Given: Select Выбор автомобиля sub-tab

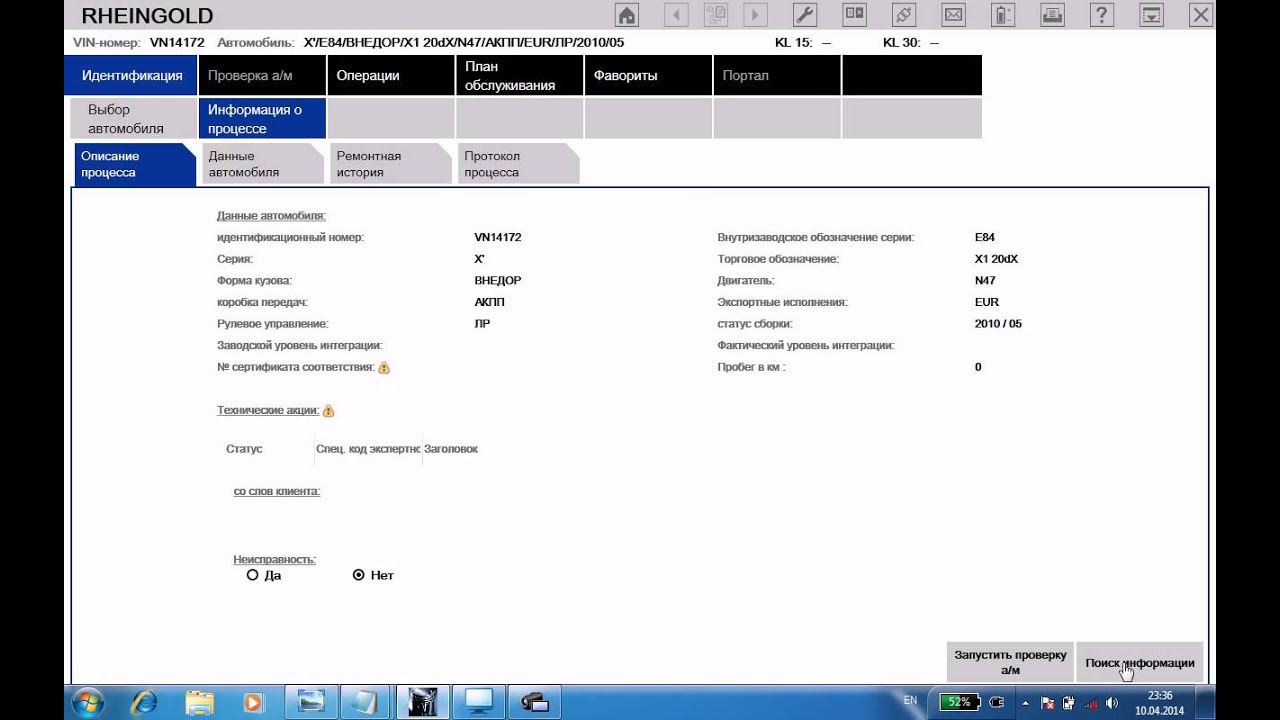Looking at the screenshot, I should tap(134, 119).
